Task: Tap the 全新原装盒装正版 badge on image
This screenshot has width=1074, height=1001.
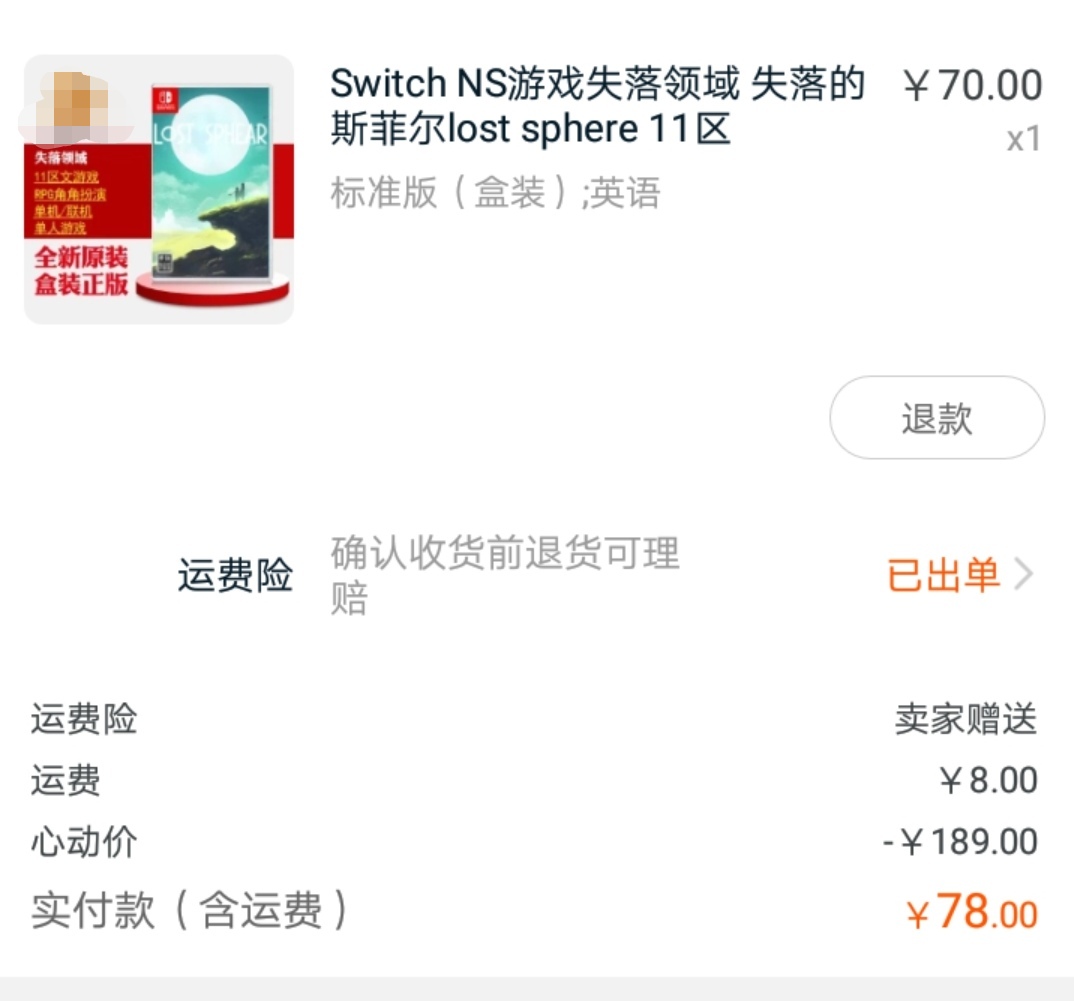Action: click(82, 271)
